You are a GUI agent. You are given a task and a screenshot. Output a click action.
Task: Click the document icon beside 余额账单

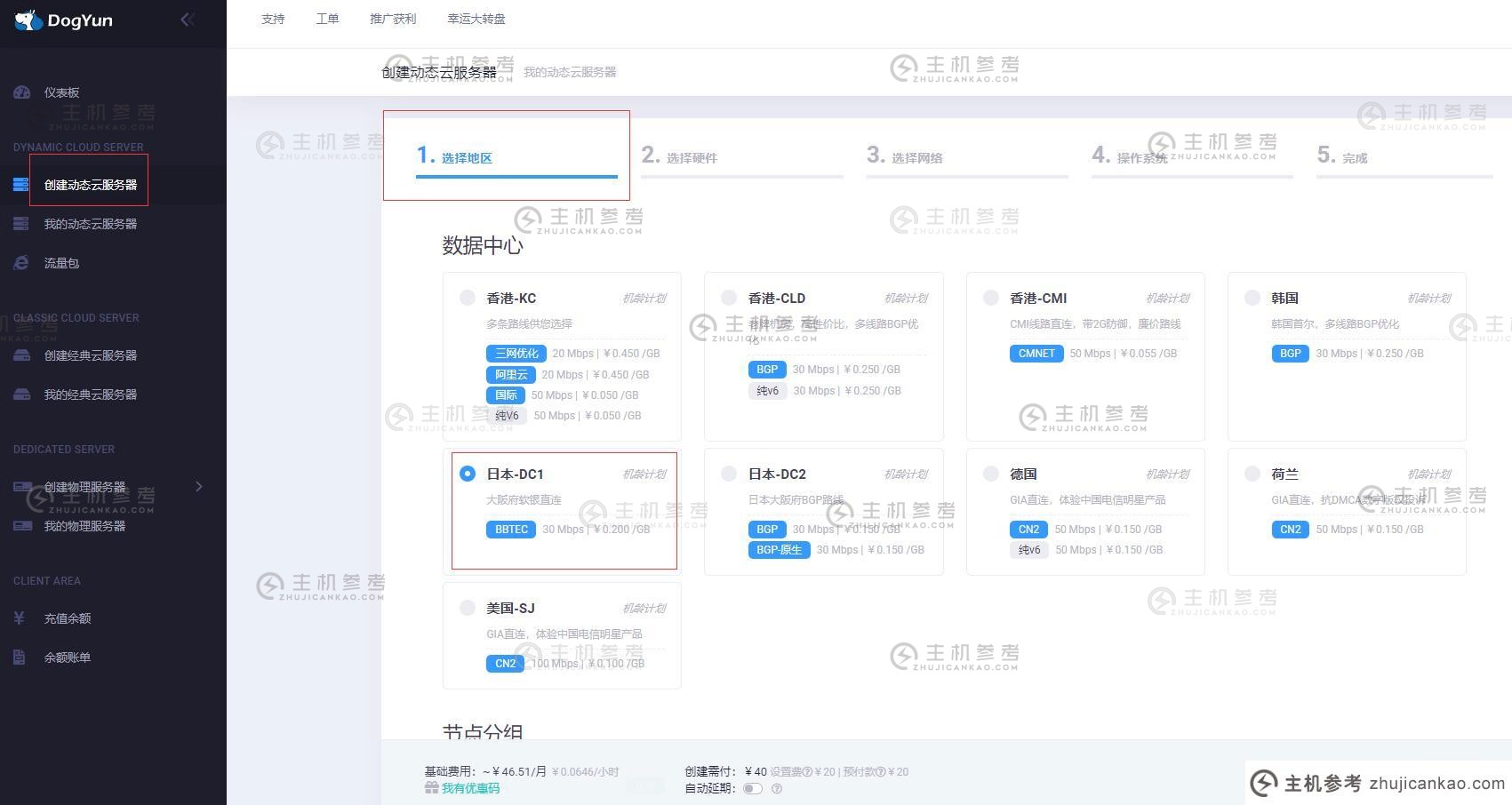[19, 658]
